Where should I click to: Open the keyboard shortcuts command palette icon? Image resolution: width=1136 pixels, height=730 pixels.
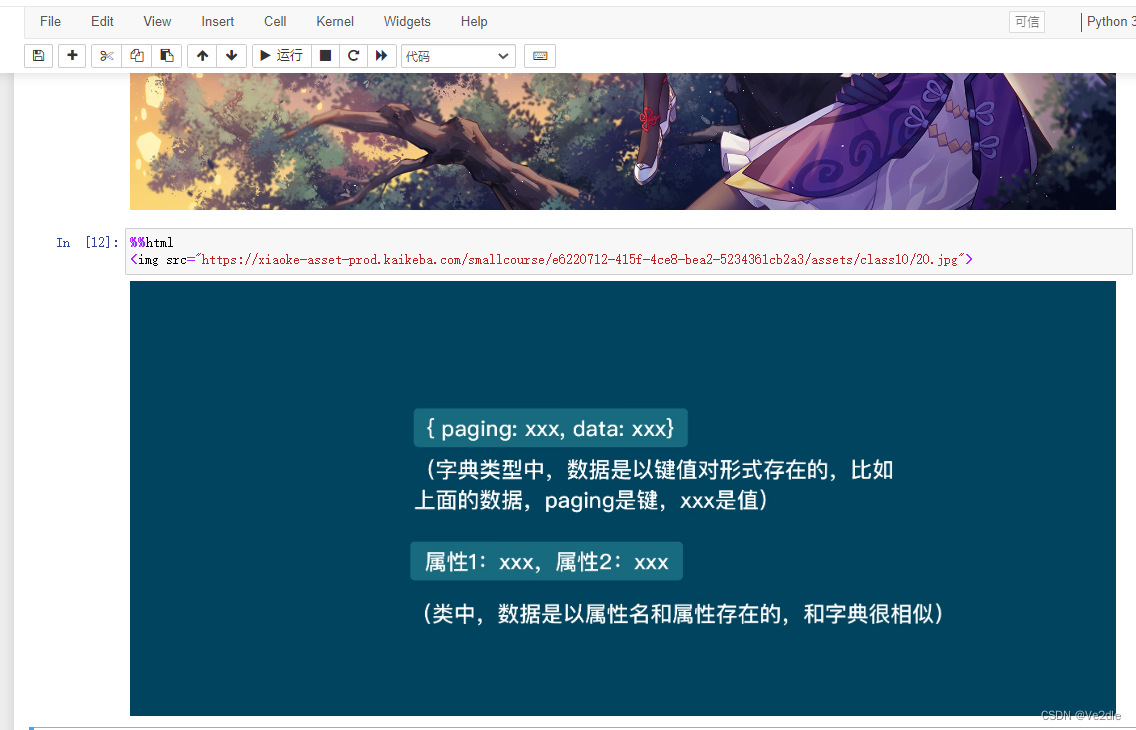pos(539,55)
